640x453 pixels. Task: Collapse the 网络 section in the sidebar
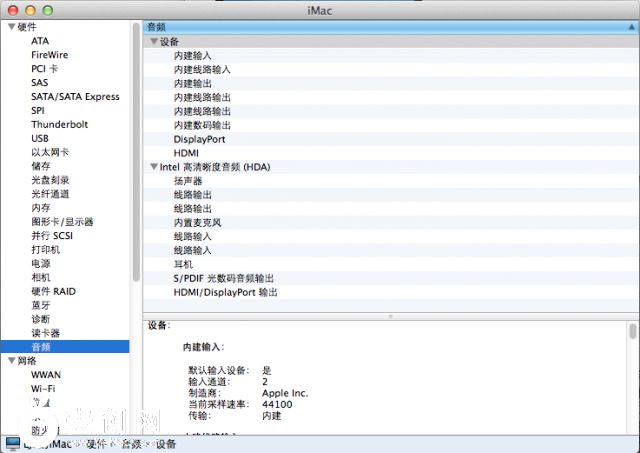tap(11, 360)
